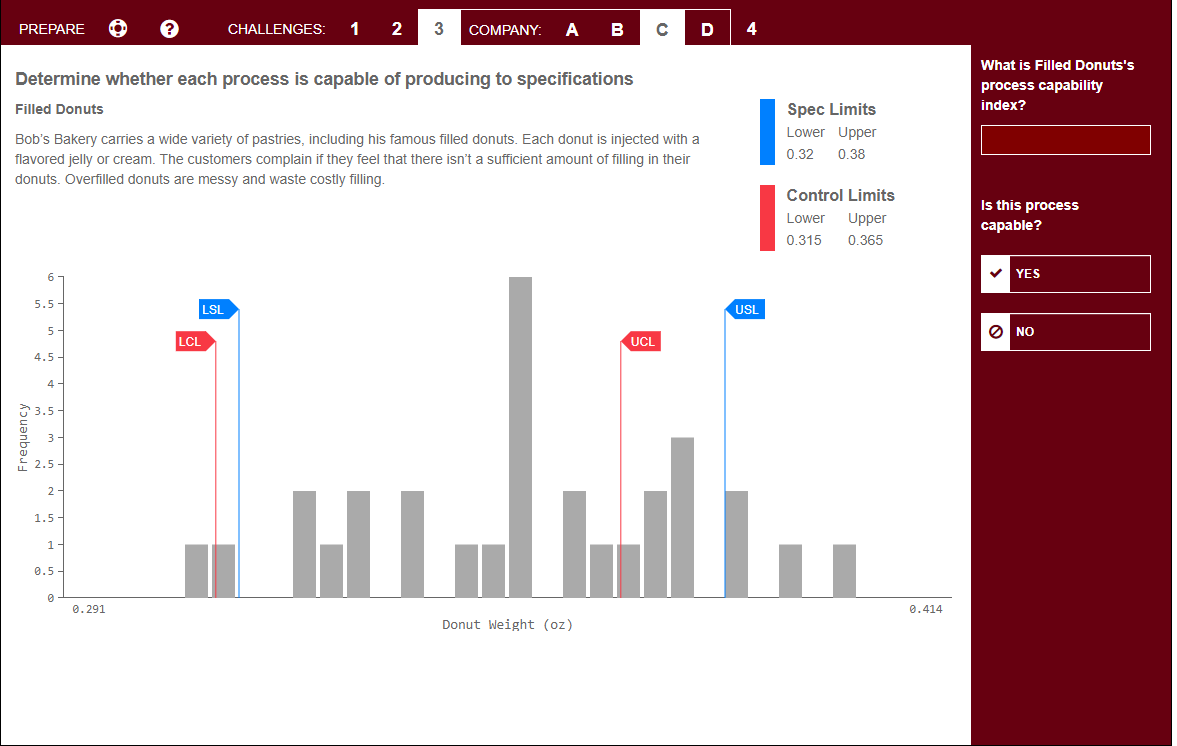Click the main heading about process specifications
1177x746 pixels.
click(324, 80)
